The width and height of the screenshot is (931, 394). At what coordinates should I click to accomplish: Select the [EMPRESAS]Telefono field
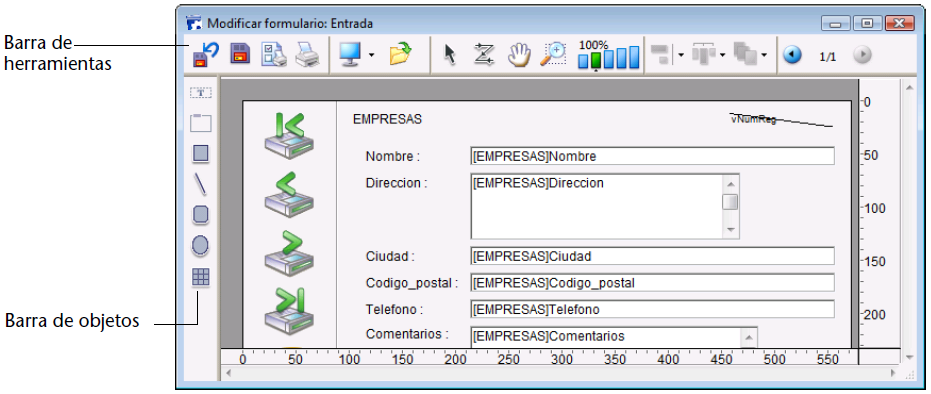point(652,309)
